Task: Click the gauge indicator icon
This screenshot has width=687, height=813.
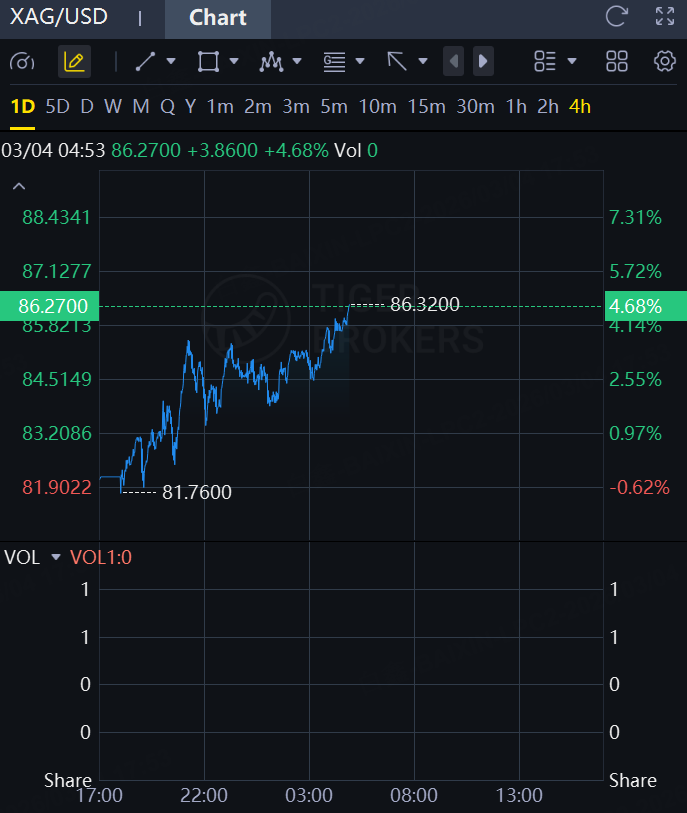Action: pyautogui.click(x=22, y=62)
